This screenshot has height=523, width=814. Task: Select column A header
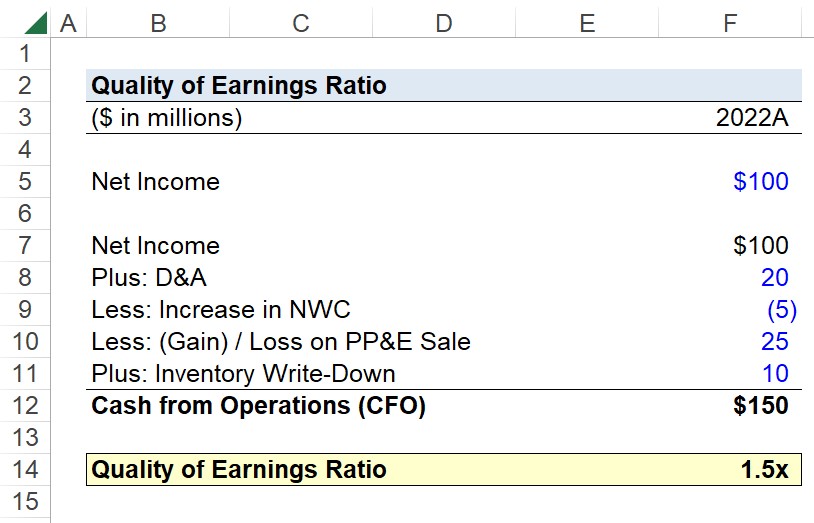tap(69, 23)
